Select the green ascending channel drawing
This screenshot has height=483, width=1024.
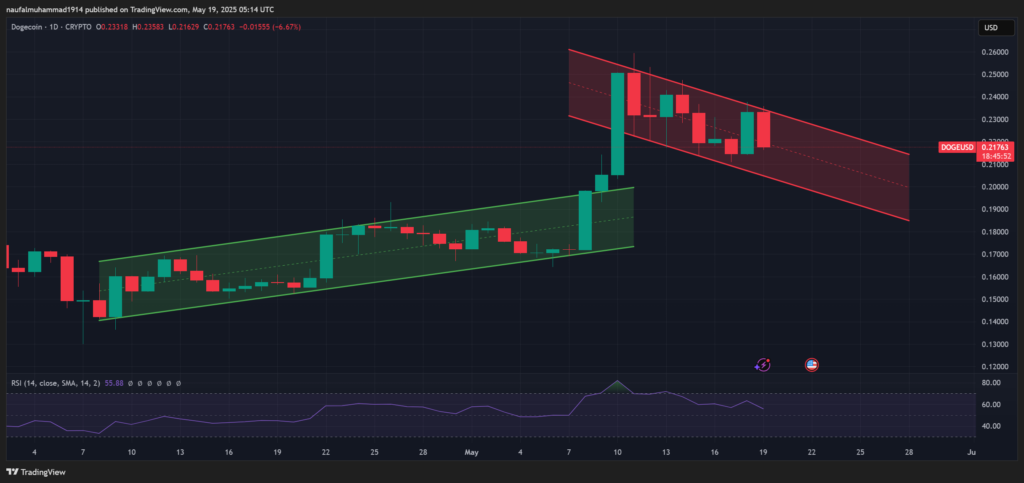(x=366, y=255)
